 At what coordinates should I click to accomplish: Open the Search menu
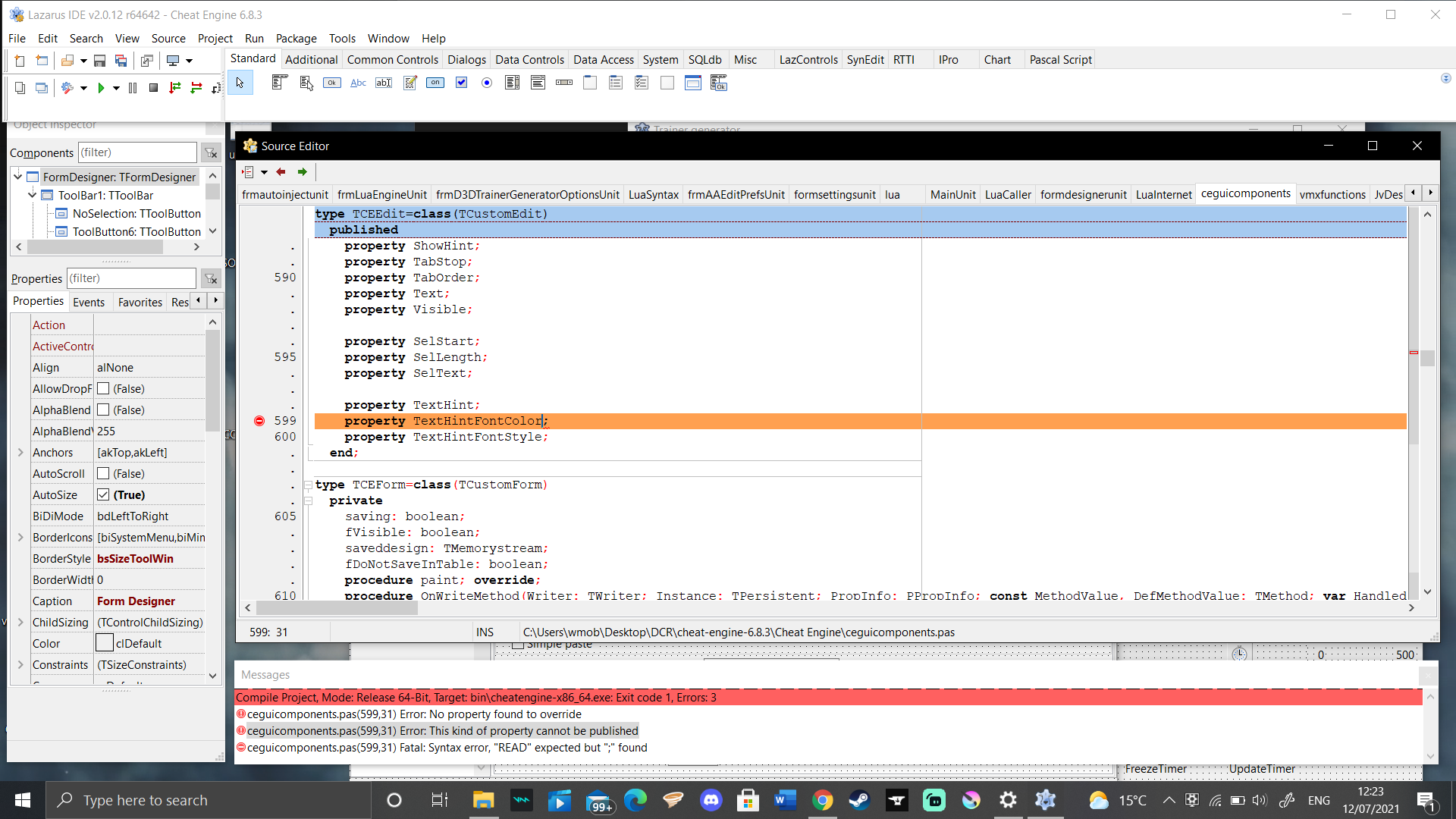pyautogui.click(x=86, y=38)
